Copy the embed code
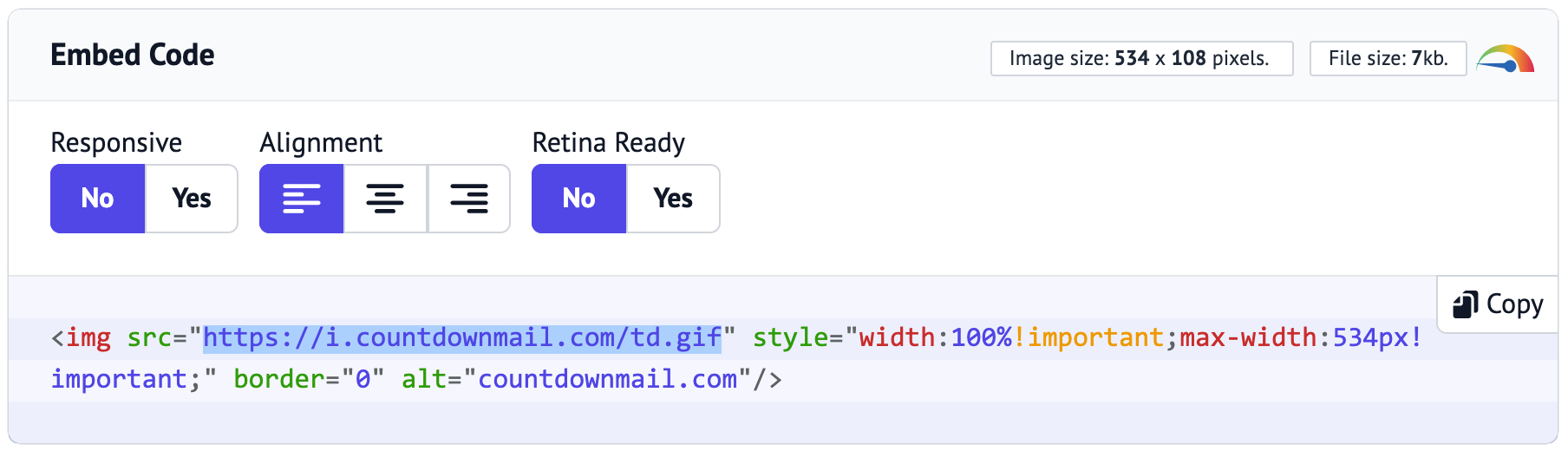 coord(1498,304)
